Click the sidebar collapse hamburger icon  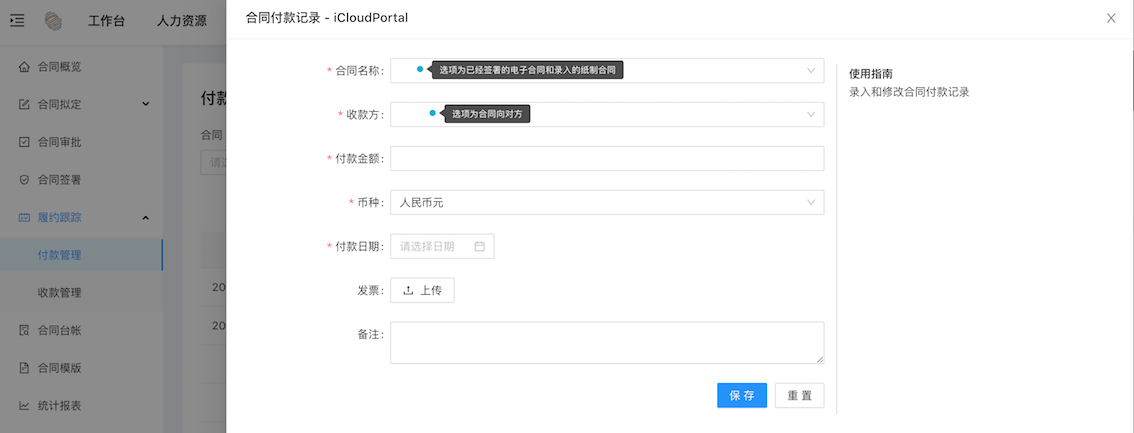pos(17,20)
